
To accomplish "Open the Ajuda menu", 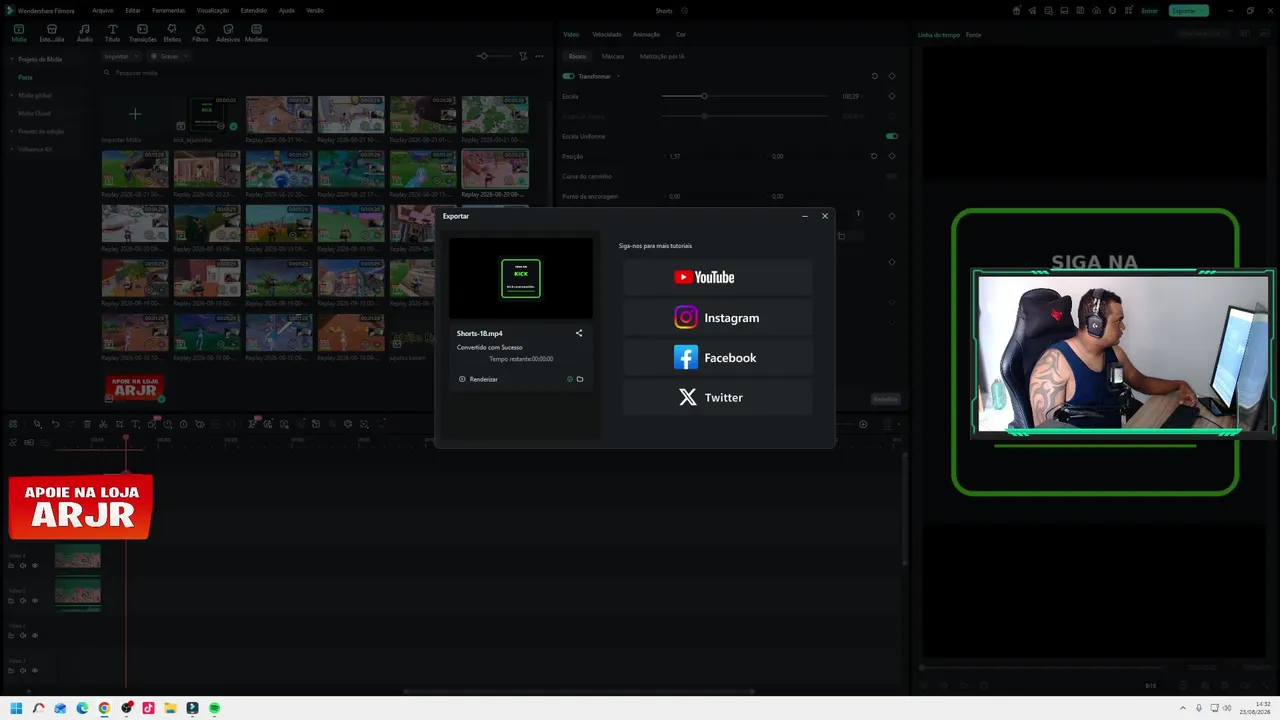I will coord(286,10).
